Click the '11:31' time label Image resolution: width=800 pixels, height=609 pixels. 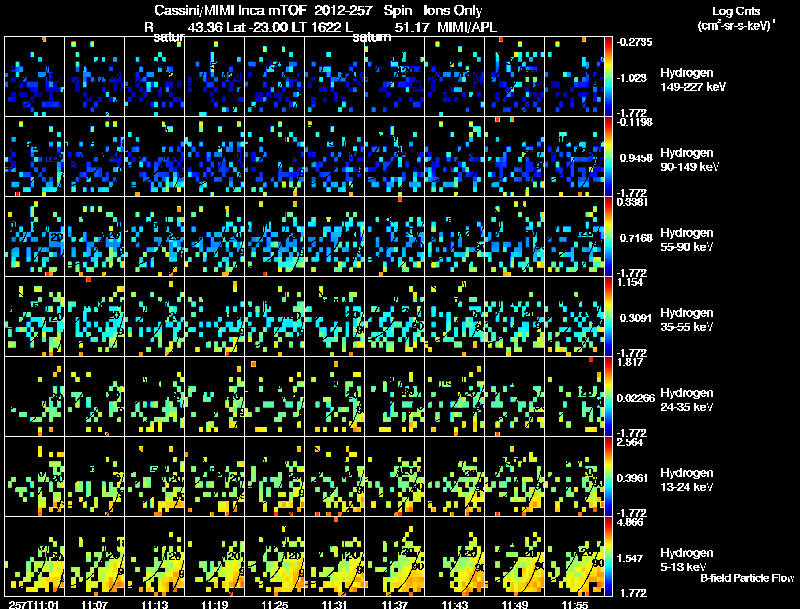(334, 604)
